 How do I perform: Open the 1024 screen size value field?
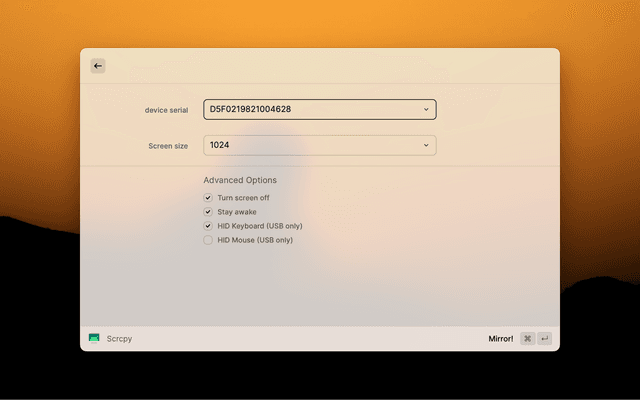point(310,145)
